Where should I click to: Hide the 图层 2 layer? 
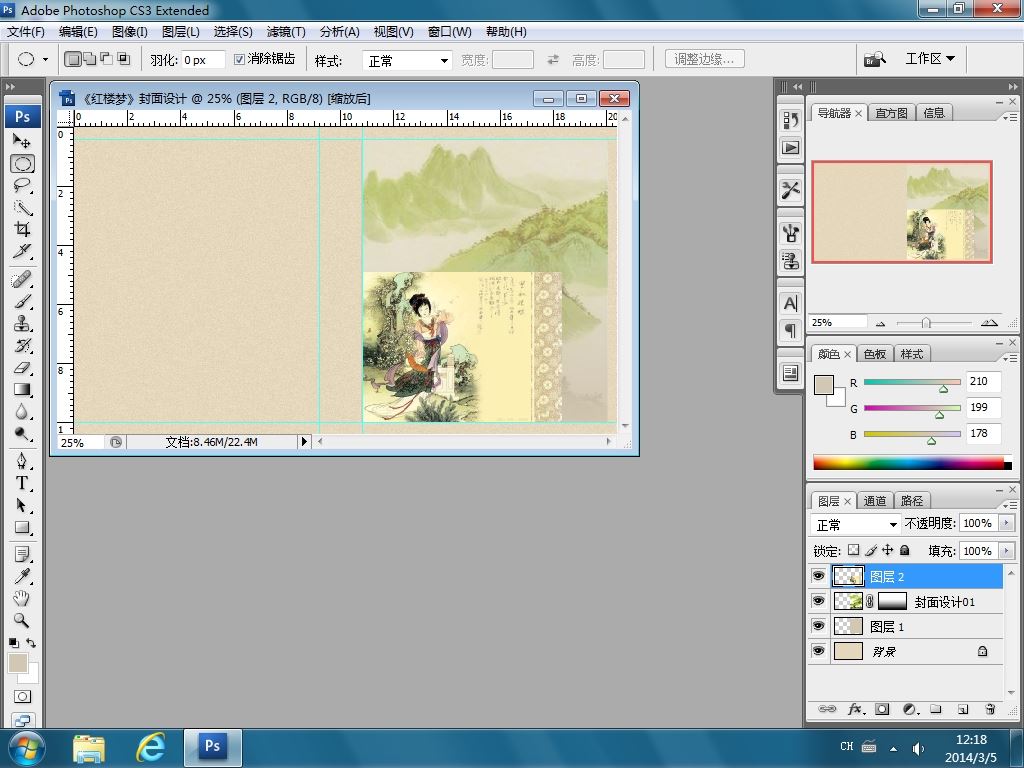818,576
